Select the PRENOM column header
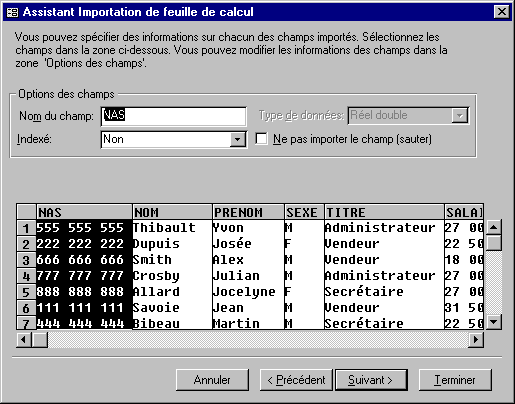 tap(248, 212)
